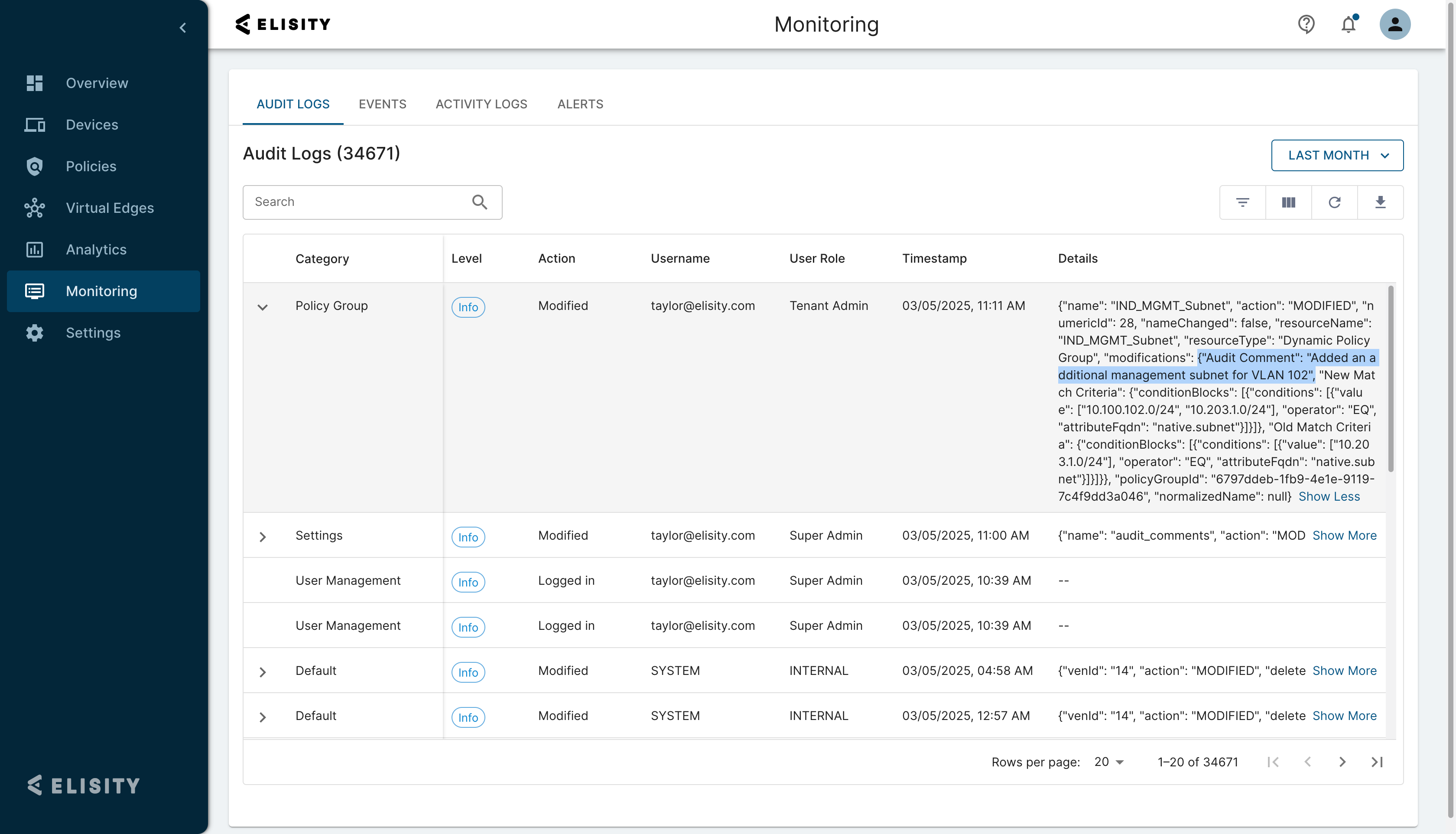Refresh the audit logs table

tap(1334, 202)
